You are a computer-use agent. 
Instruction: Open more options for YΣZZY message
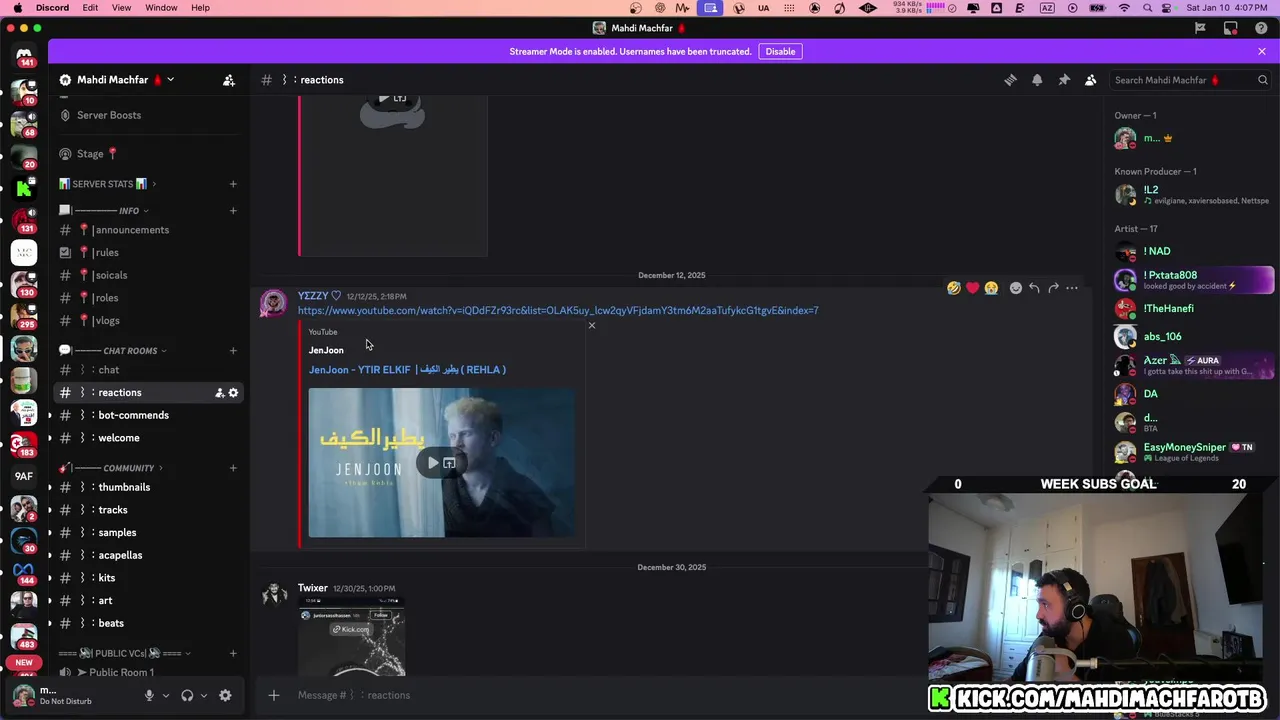(1072, 288)
